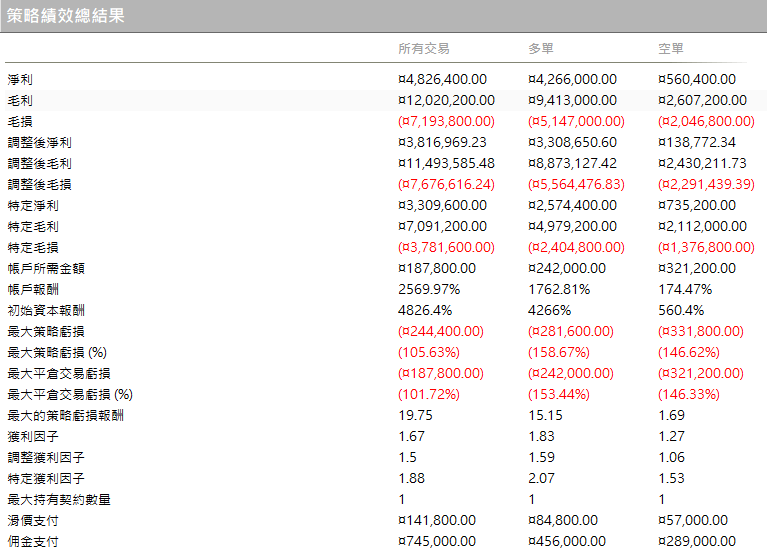Select the 所有交易 column header
Viewport: 767px width, 556px height.
point(423,49)
